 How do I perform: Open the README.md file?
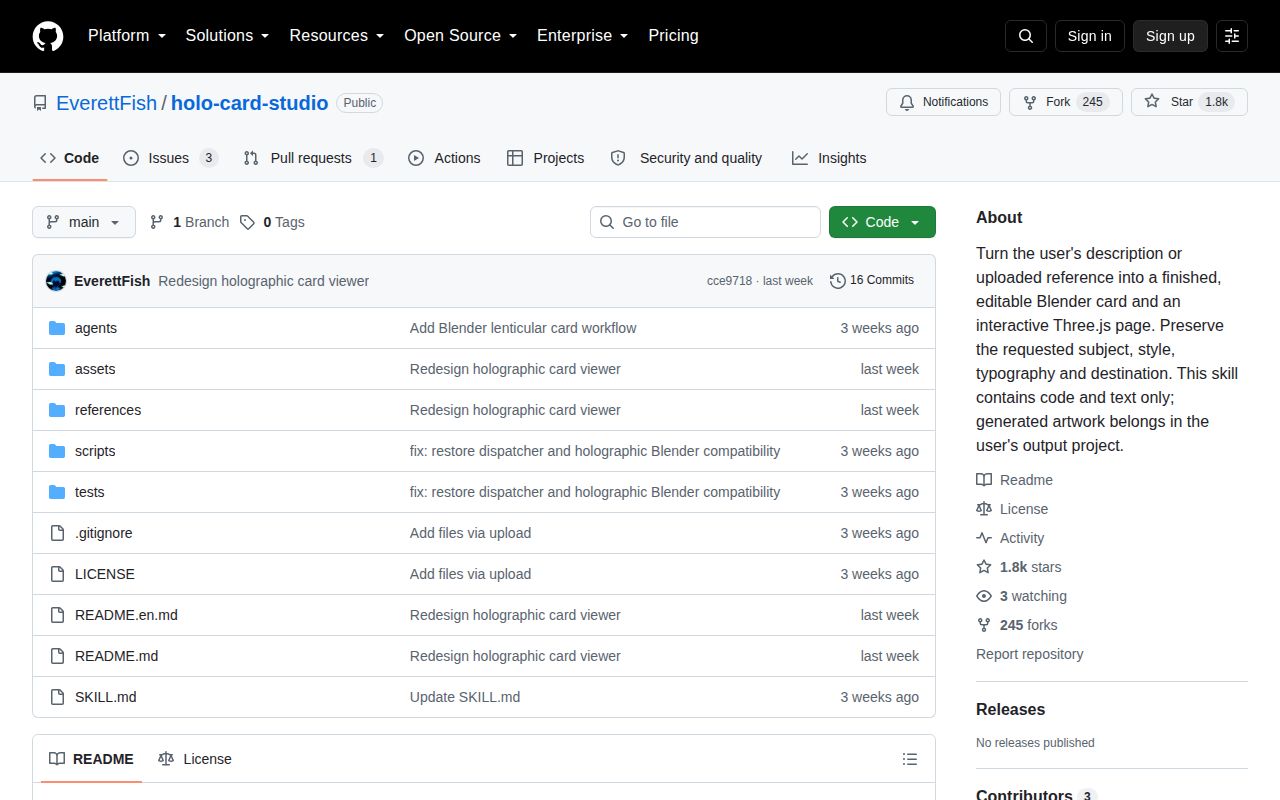click(116, 656)
